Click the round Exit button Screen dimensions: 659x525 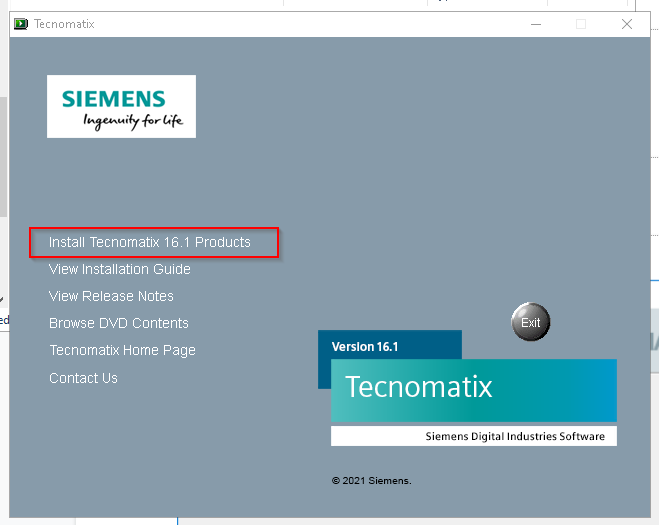531,322
